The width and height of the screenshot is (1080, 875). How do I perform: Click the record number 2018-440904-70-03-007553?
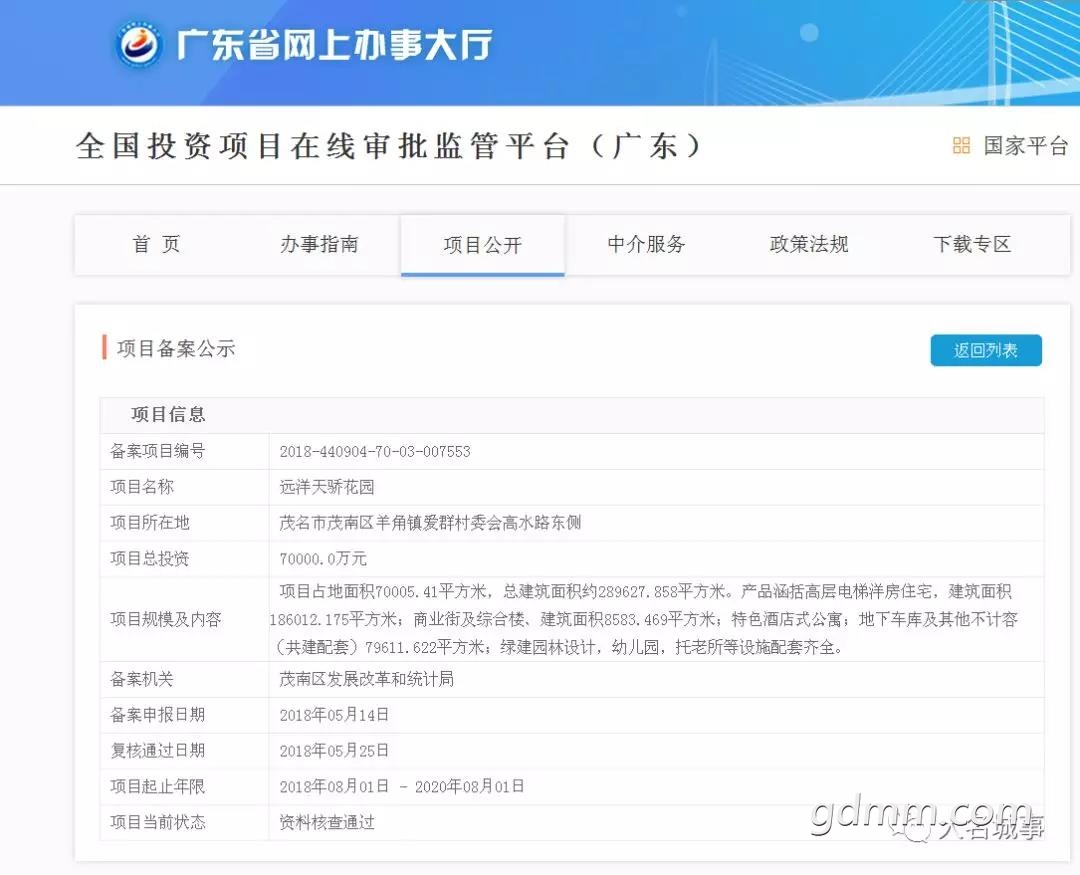pos(375,452)
